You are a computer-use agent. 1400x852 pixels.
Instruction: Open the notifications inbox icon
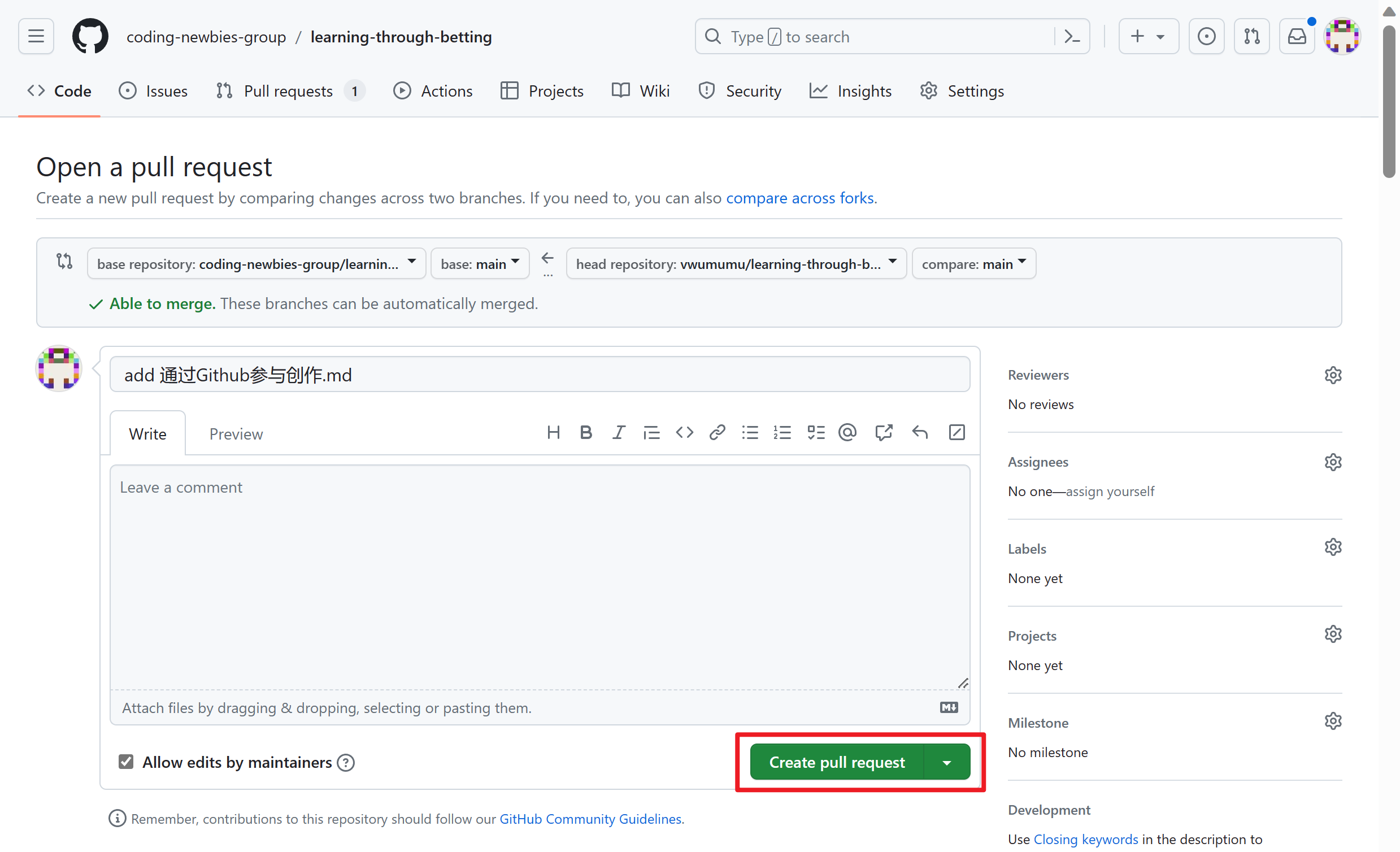(1297, 37)
